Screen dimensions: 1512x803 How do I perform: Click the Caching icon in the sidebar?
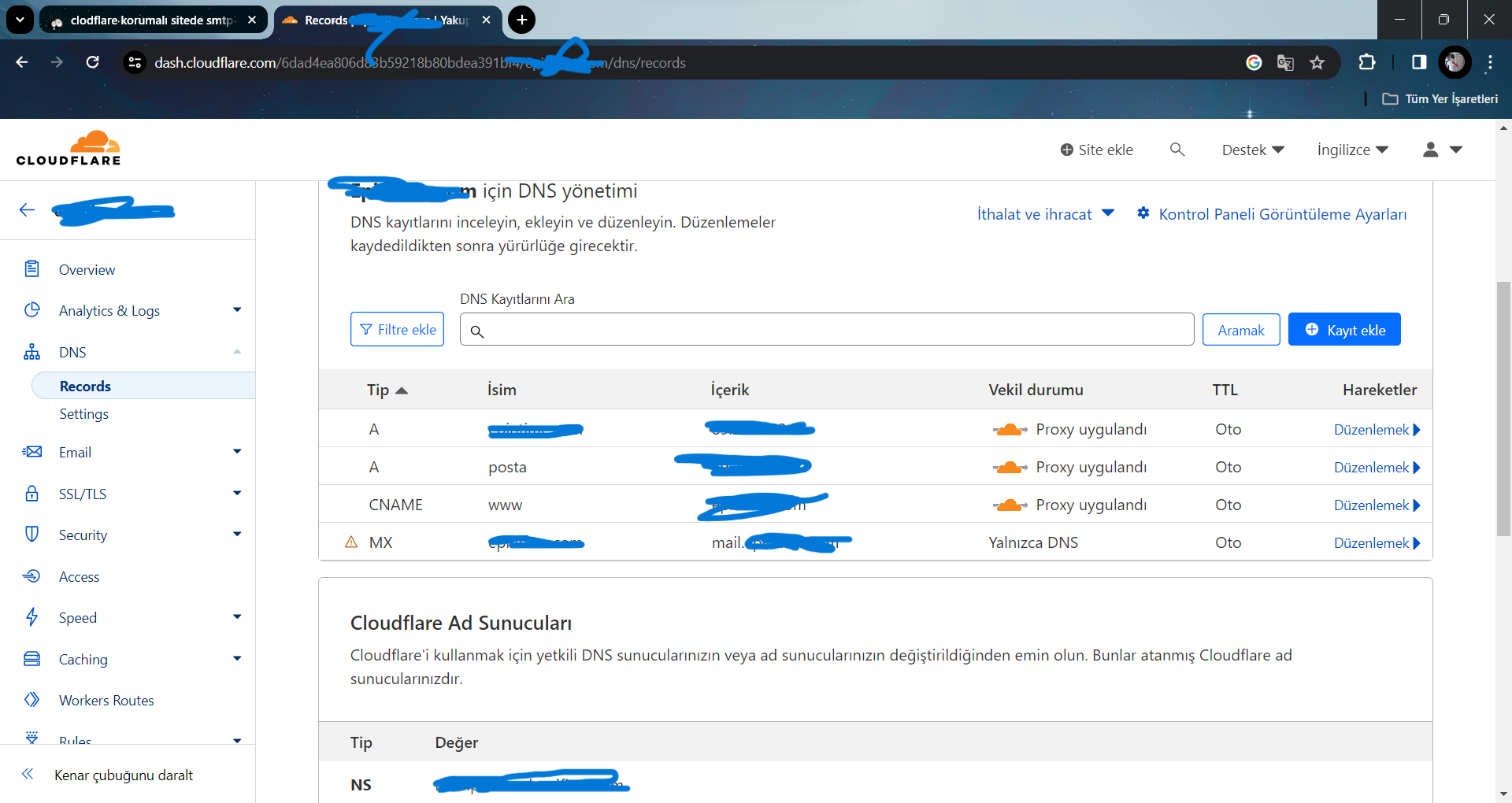point(31,659)
